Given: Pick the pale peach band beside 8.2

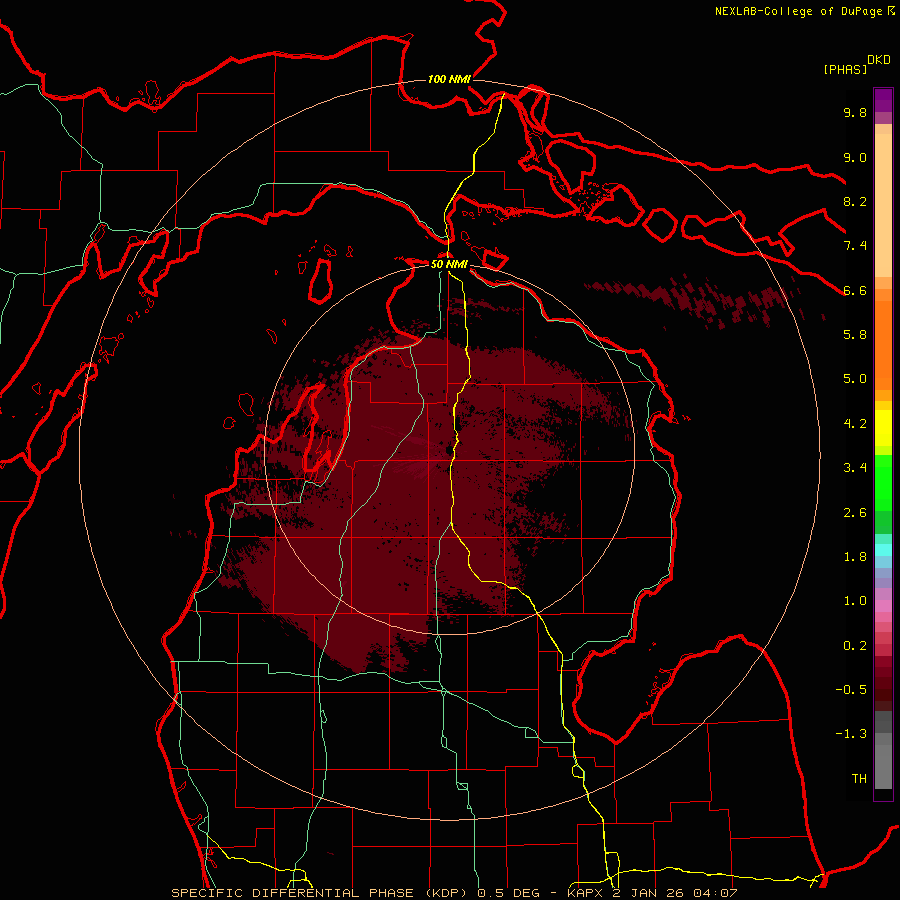Looking at the screenshot, I should click(883, 207).
